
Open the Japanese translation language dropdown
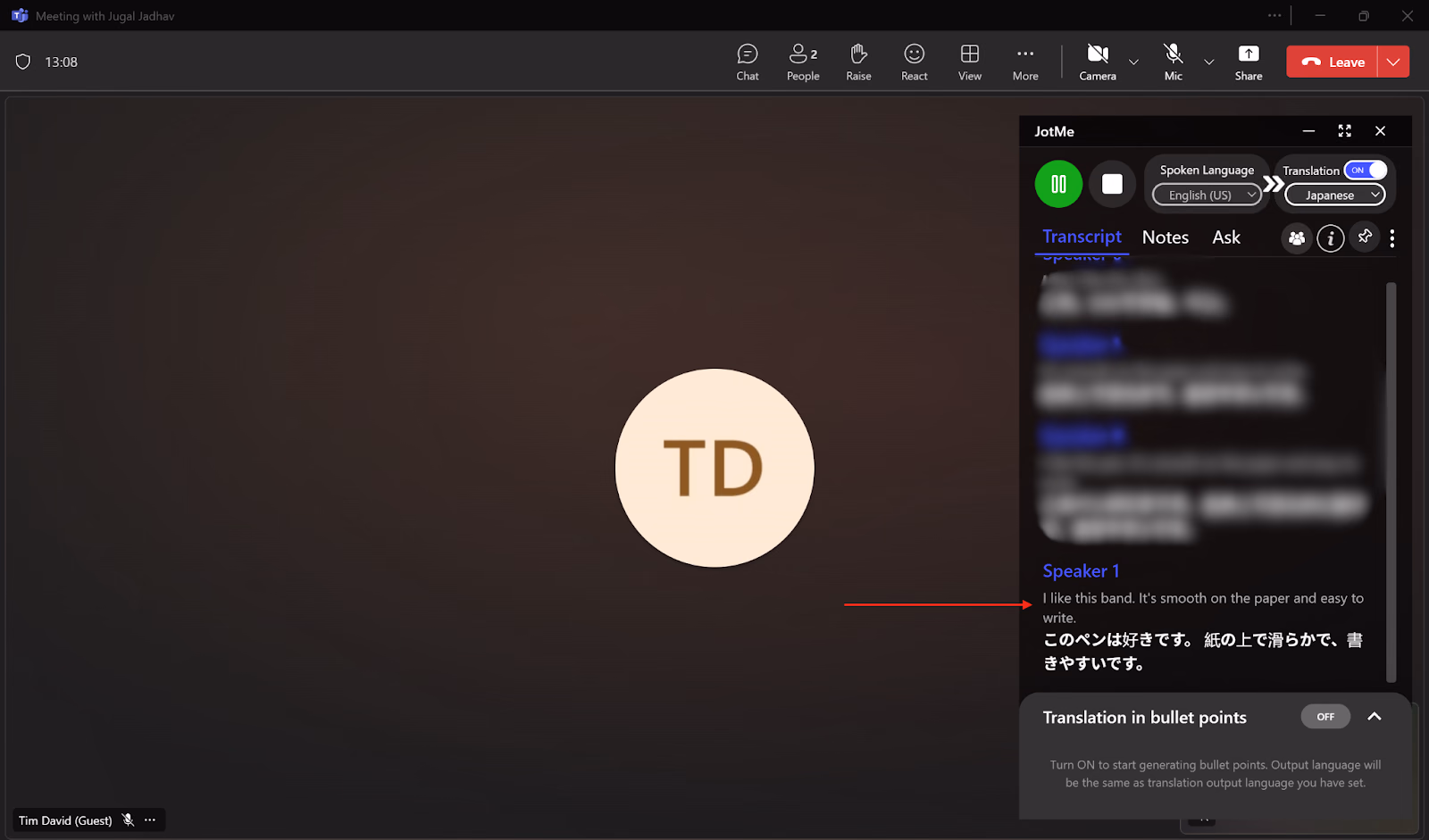pyautogui.click(x=1334, y=195)
